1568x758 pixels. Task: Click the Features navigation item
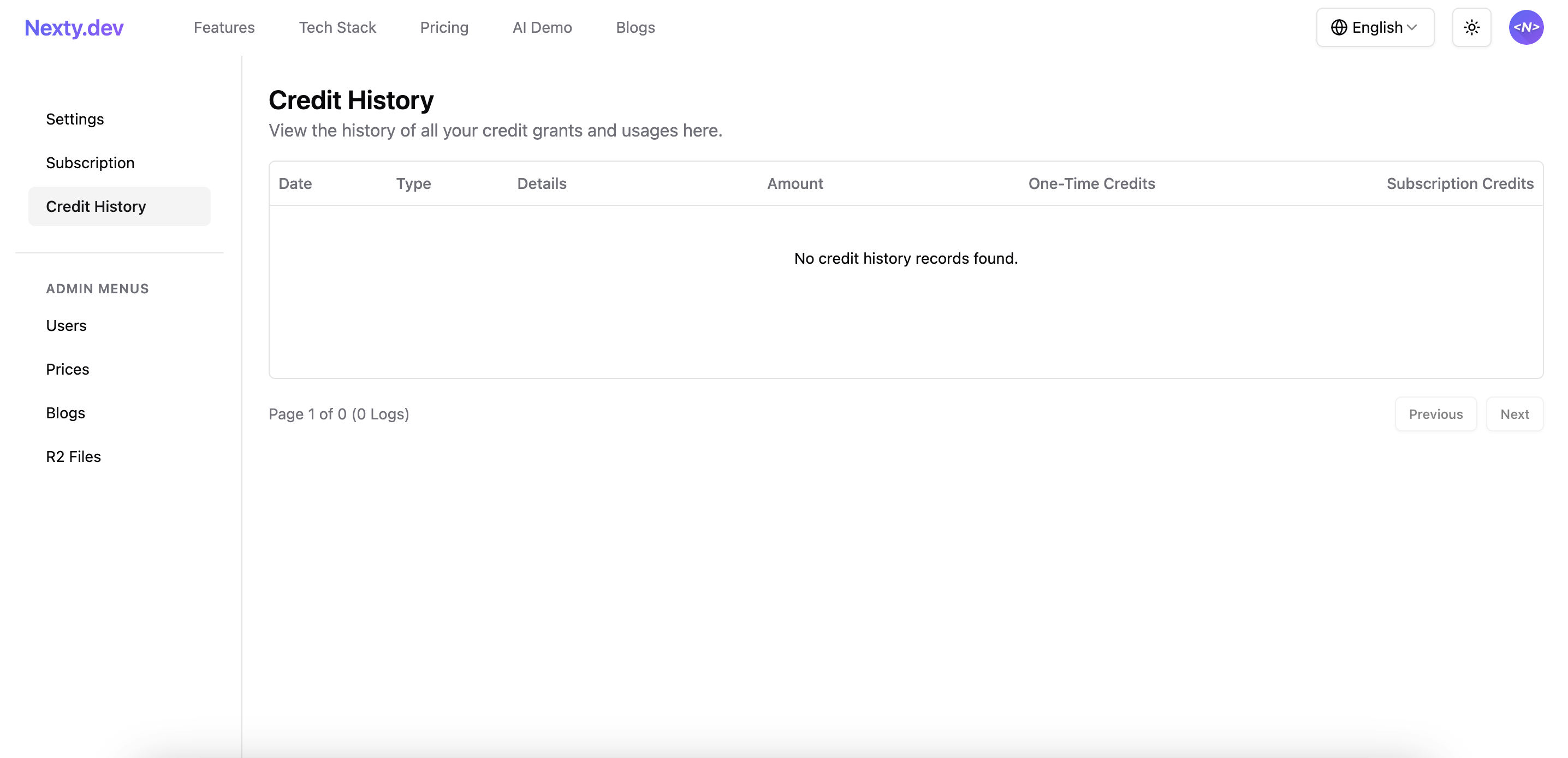224,27
